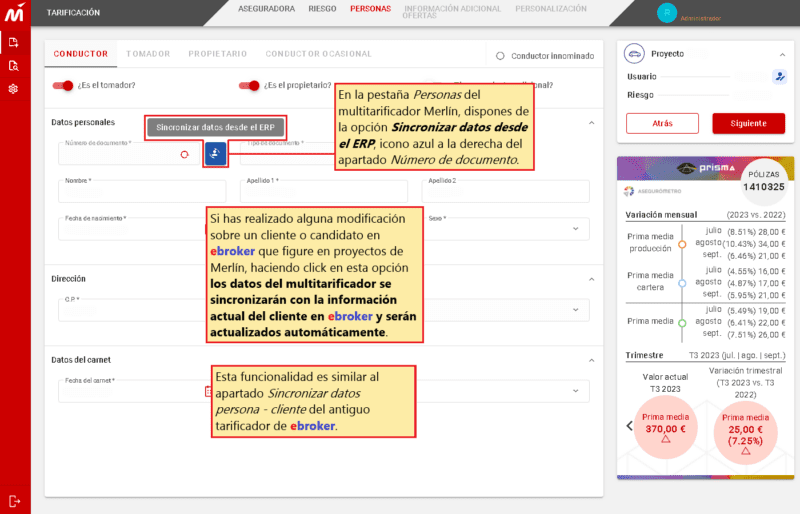Click the logout icon at sidebar bottom
800x514 pixels.
tap(14, 502)
